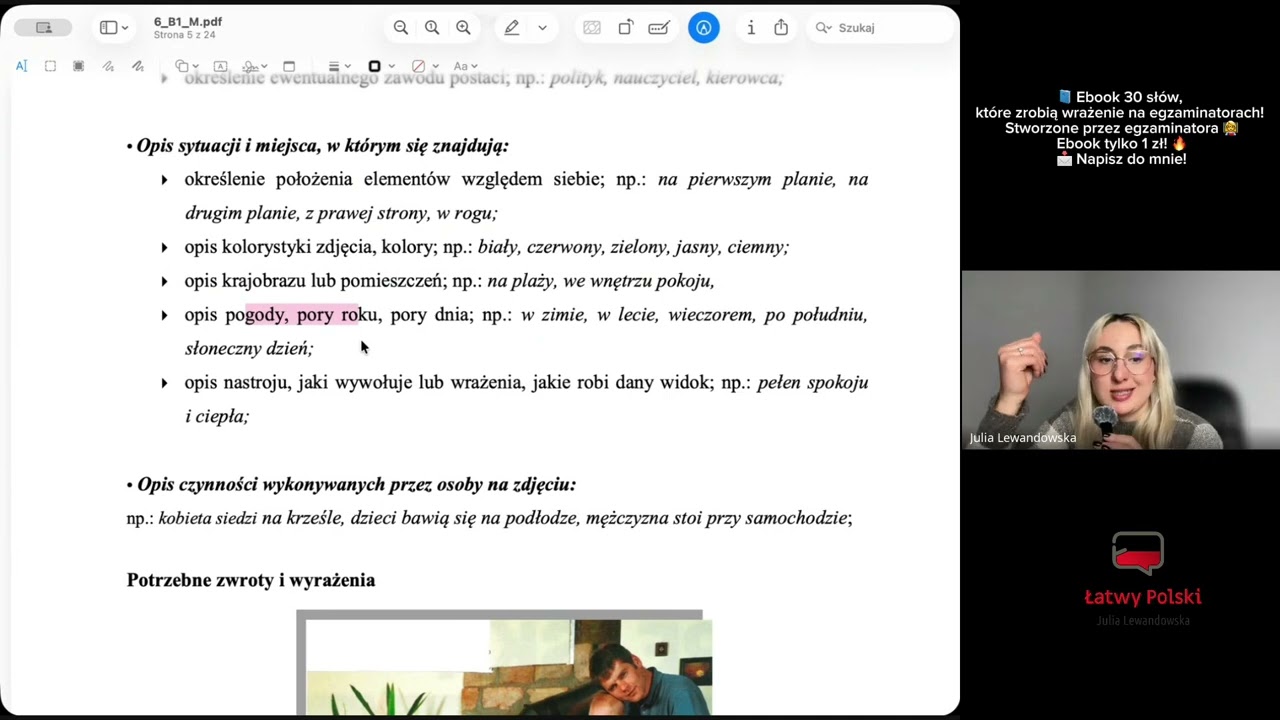Click the Share icon
This screenshot has width=1280, height=720.
(781, 28)
